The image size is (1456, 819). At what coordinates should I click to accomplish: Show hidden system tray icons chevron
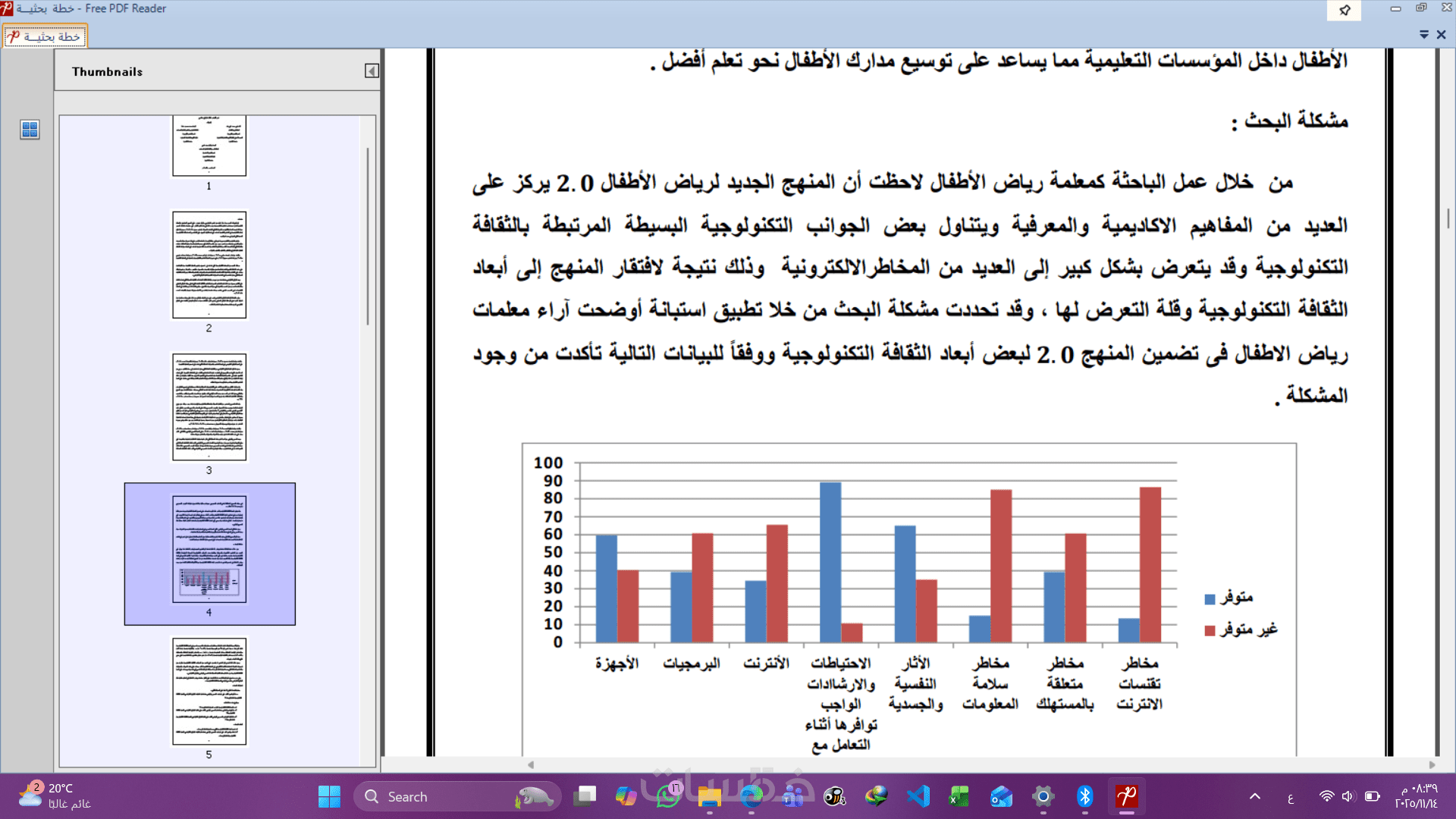pyautogui.click(x=1255, y=797)
